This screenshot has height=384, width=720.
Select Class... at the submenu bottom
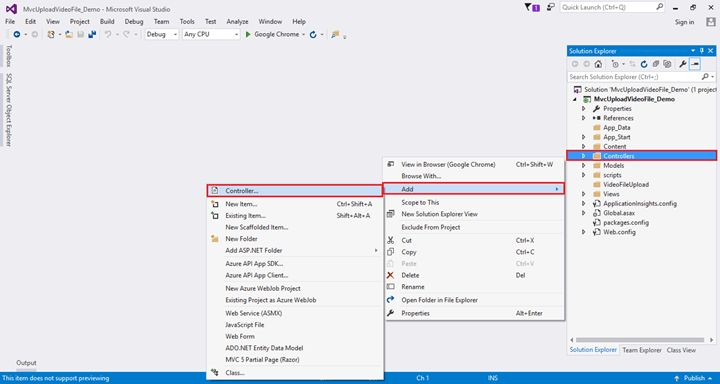(294, 373)
